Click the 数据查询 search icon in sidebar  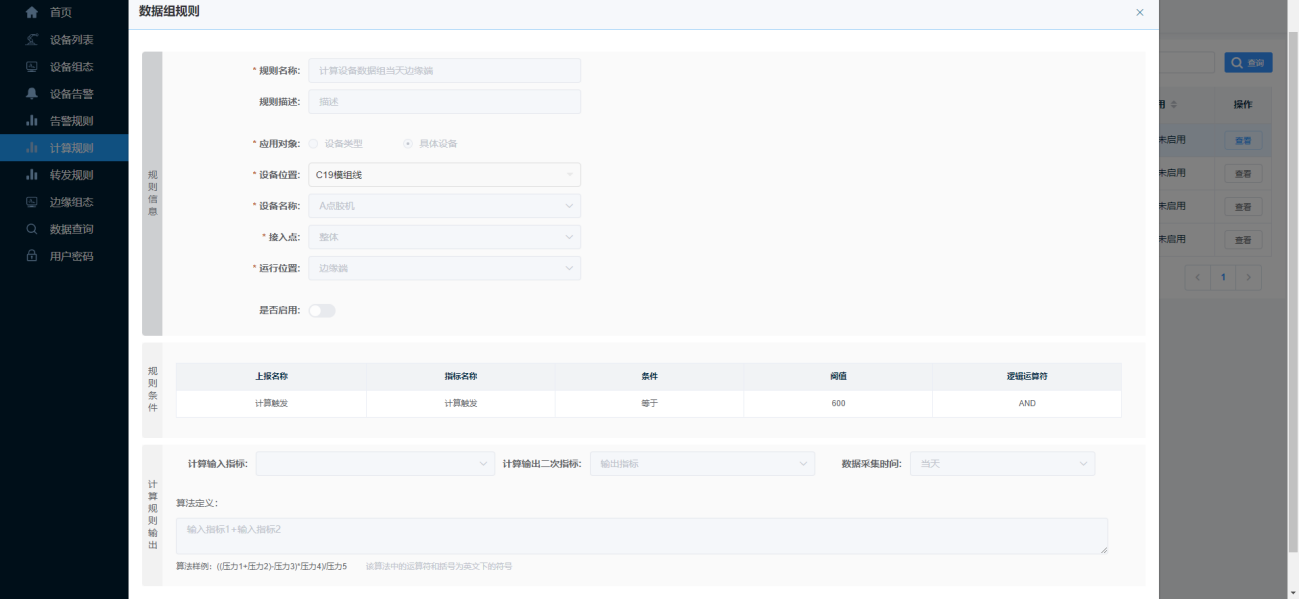[x=32, y=229]
